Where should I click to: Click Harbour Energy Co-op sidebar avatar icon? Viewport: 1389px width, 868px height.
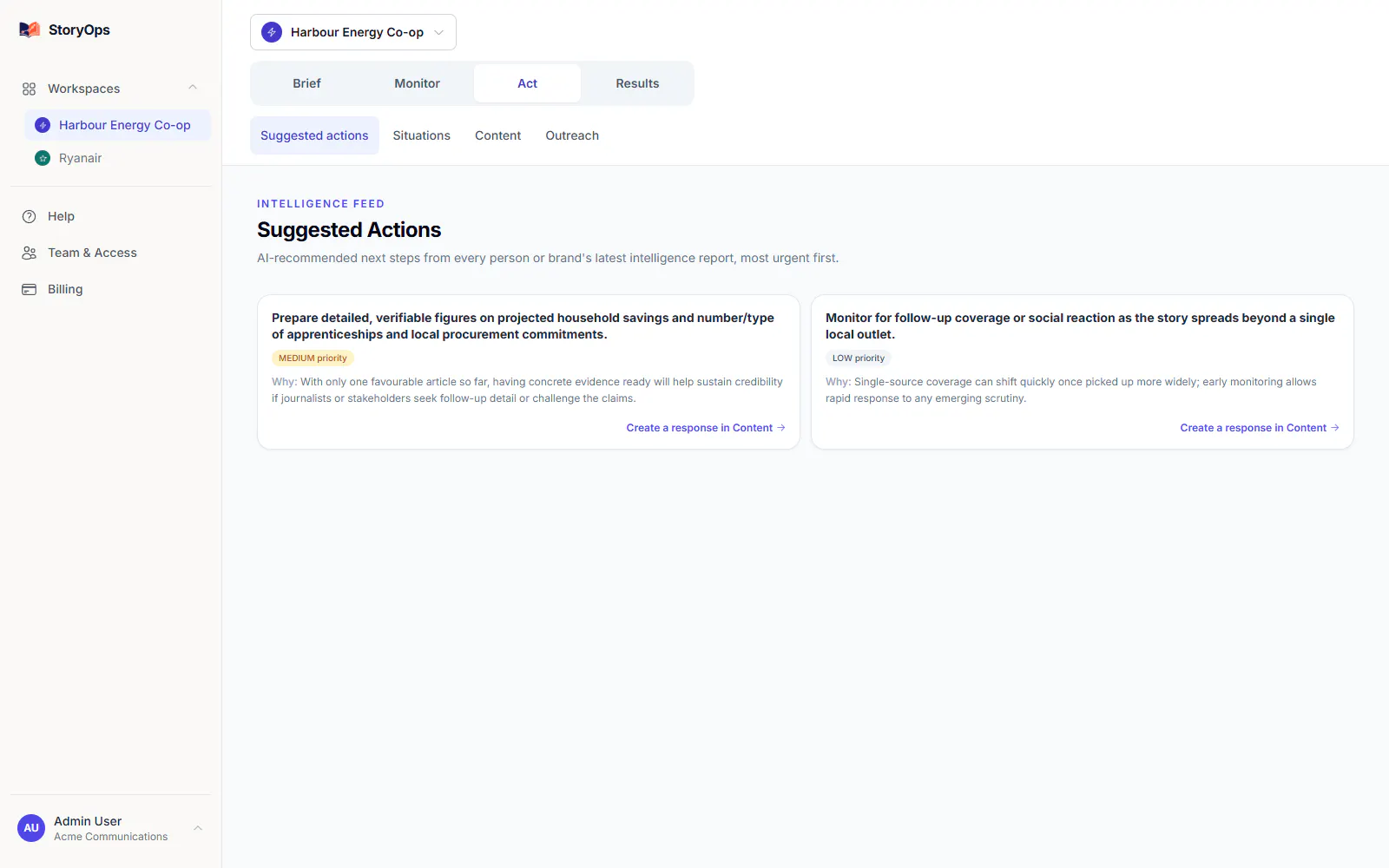pos(43,125)
